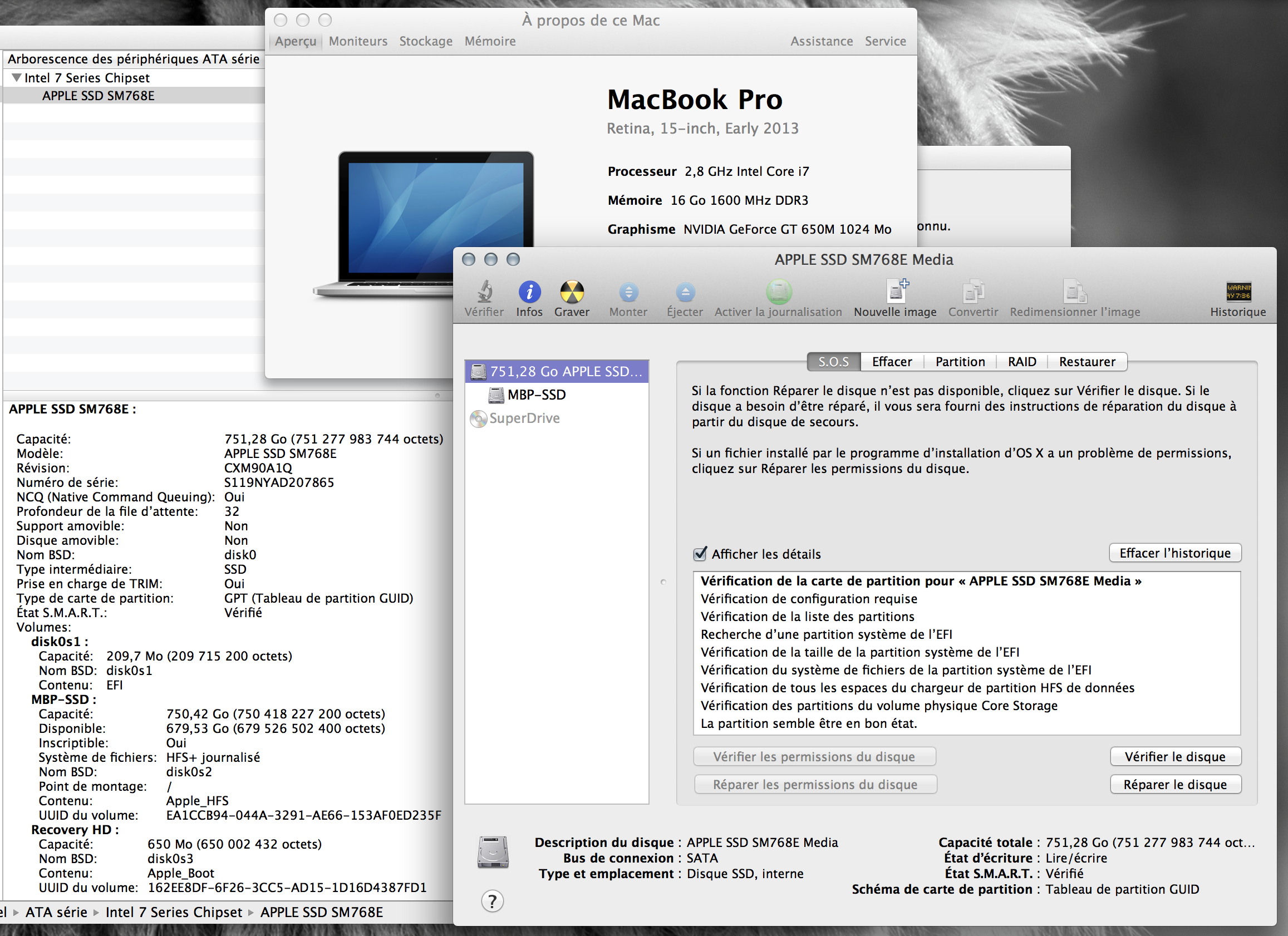Click Redimensionner l'image toolbar icon
The height and width of the screenshot is (936, 1288).
[x=1074, y=292]
